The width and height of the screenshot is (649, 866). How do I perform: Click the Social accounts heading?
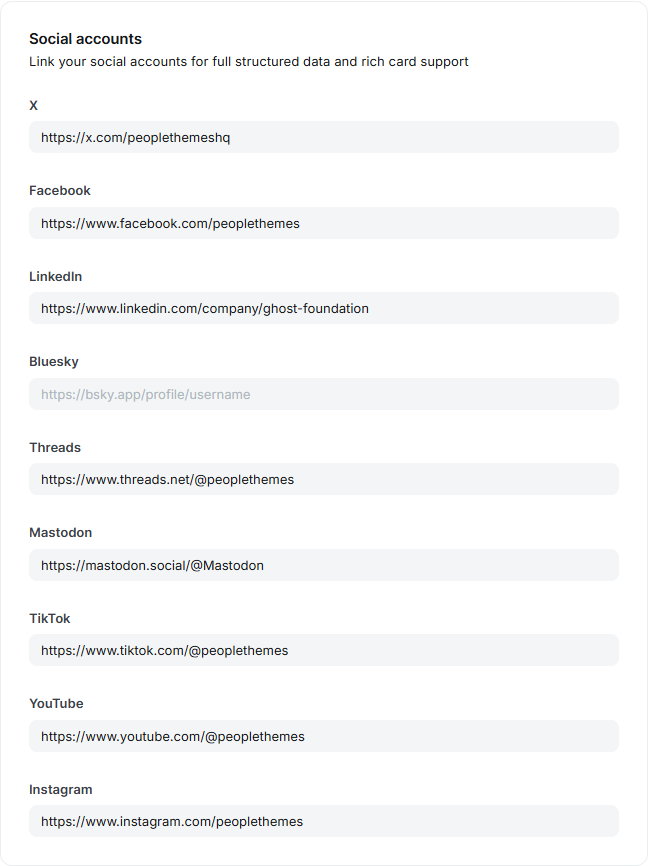coord(86,39)
